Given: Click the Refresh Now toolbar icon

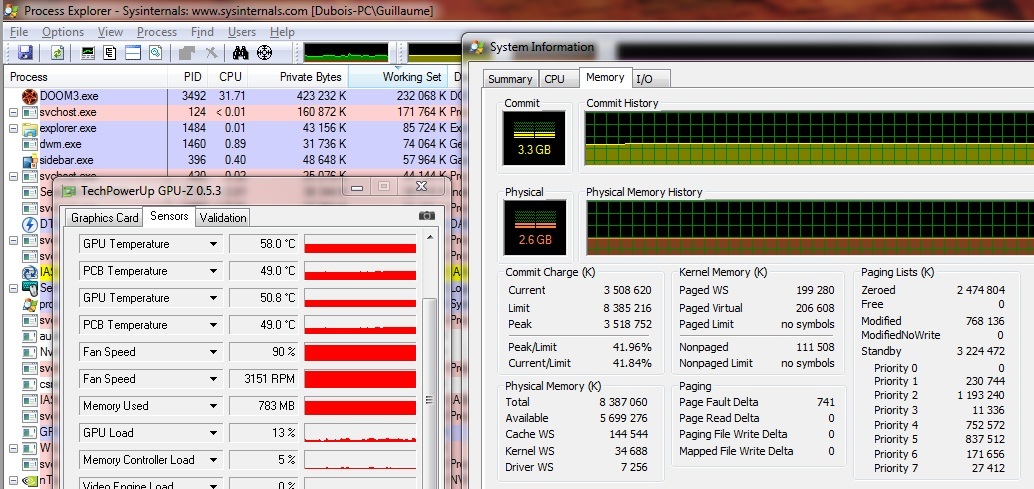Looking at the screenshot, I should [58, 53].
